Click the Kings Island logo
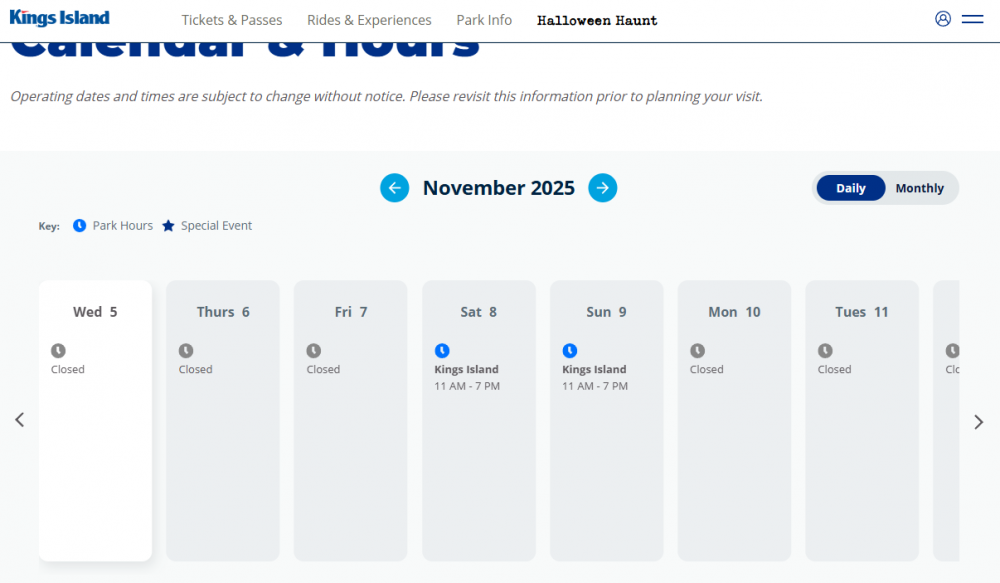The width and height of the screenshot is (1000, 583). tap(60, 18)
